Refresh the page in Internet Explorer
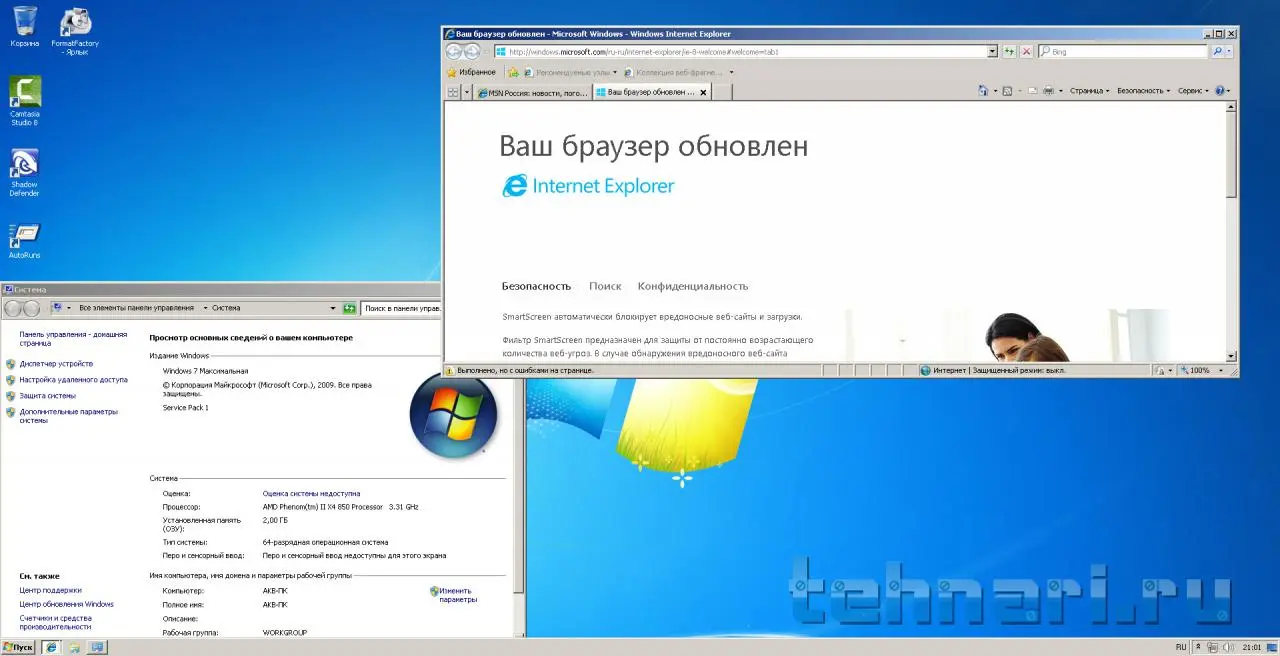 tap(1009, 51)
